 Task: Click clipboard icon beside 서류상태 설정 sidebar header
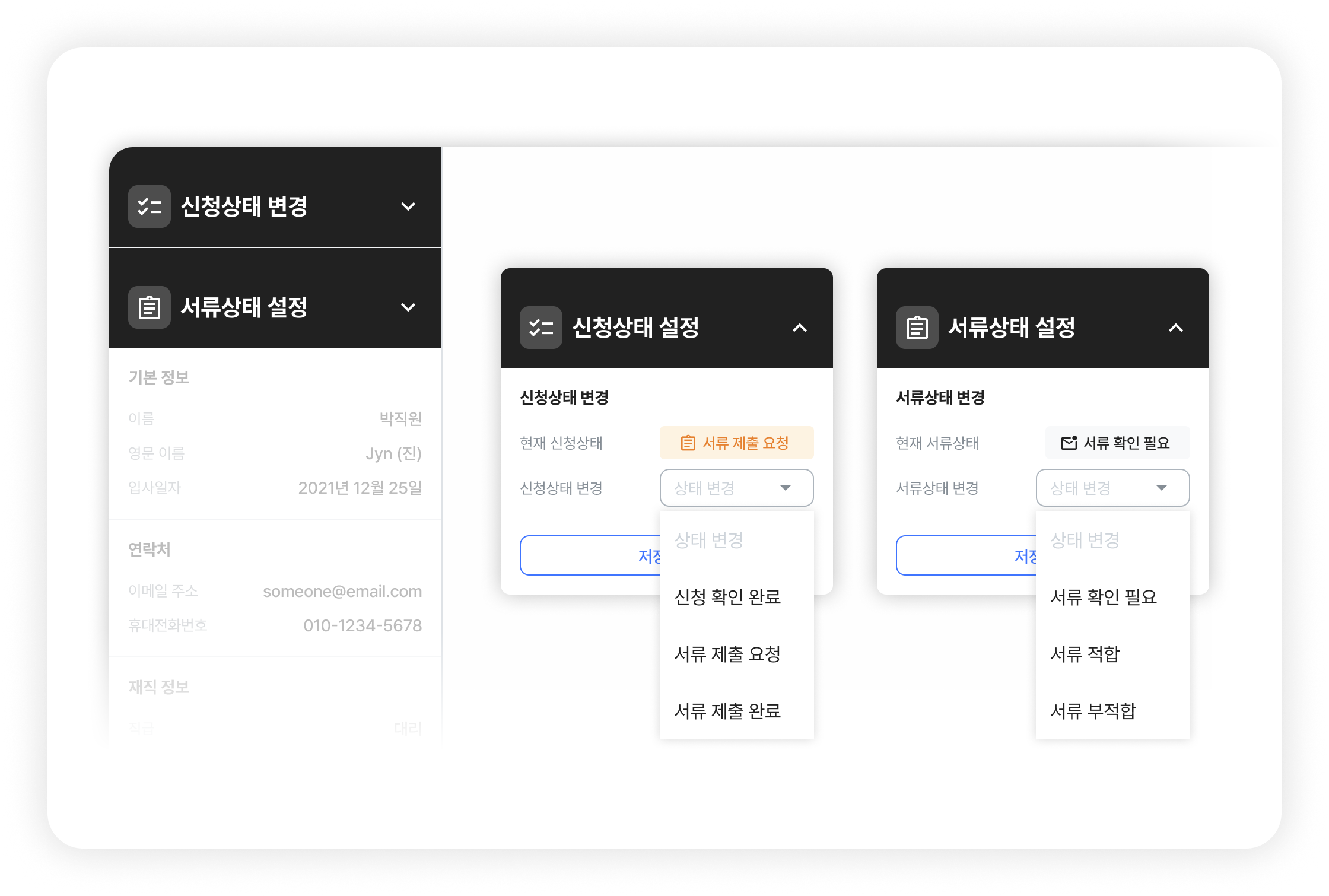coord(150,307)
